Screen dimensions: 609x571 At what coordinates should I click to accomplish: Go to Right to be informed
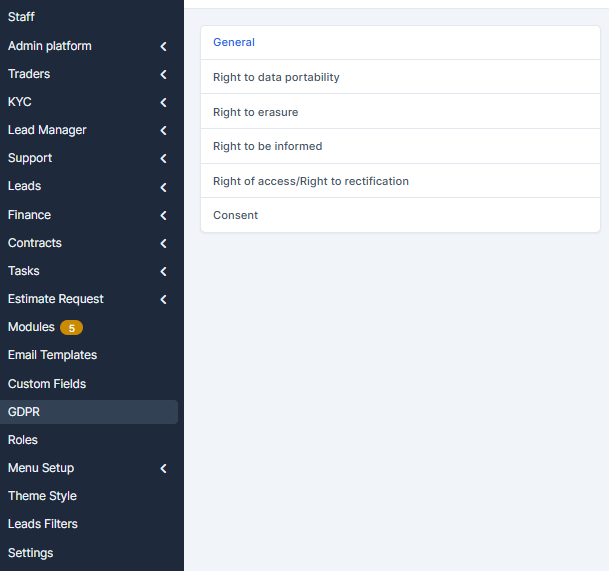267,146
